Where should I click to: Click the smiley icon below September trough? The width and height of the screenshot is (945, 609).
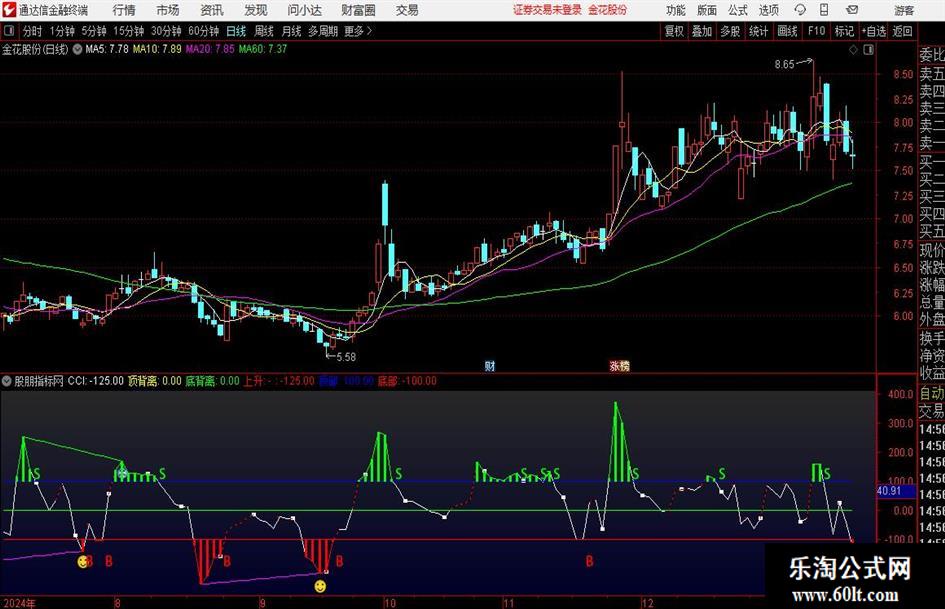point(321,585)
